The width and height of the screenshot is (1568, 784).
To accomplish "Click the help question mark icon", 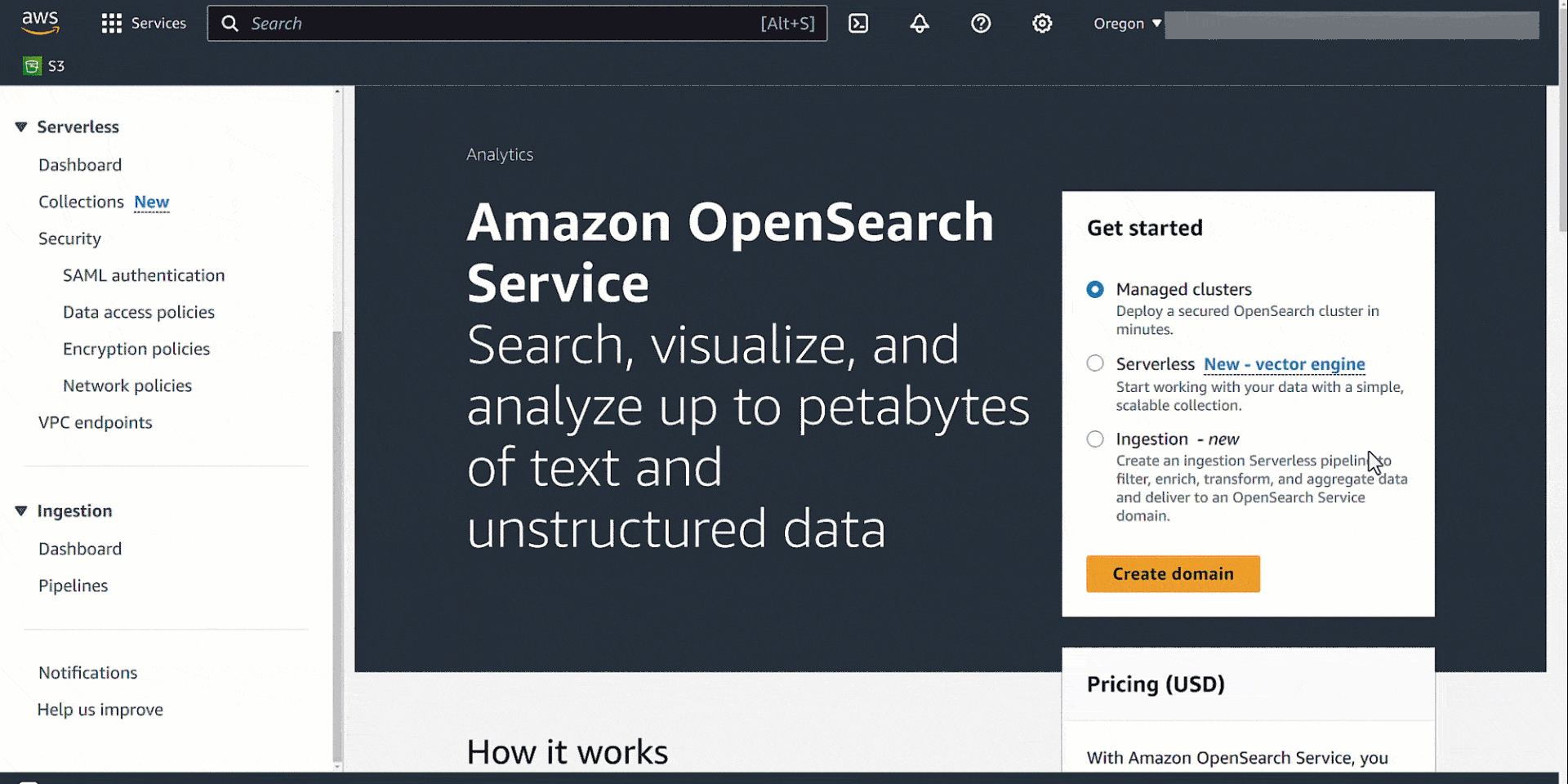I will point(981,24).
